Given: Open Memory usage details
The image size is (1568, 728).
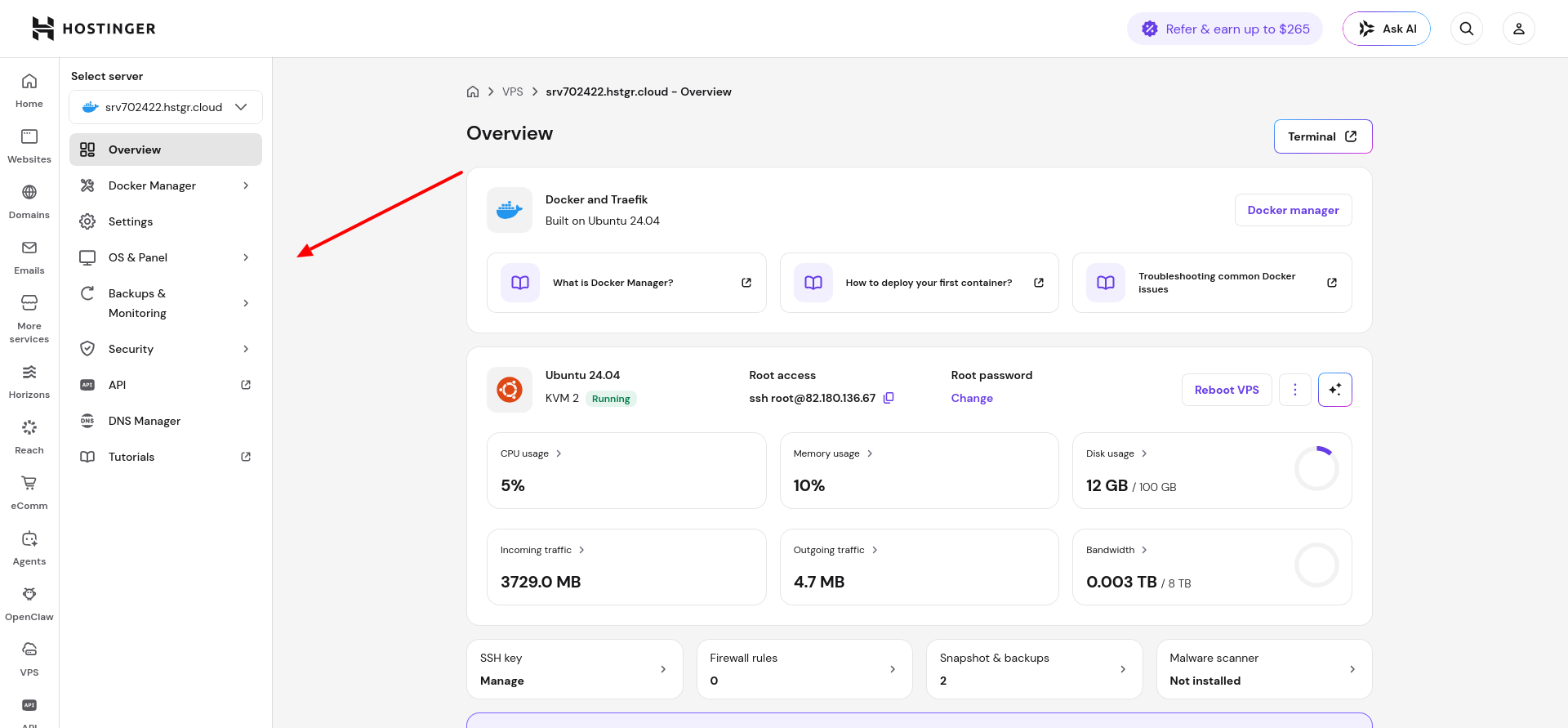Looking at the screenshot, I should (x=833, y=453).
